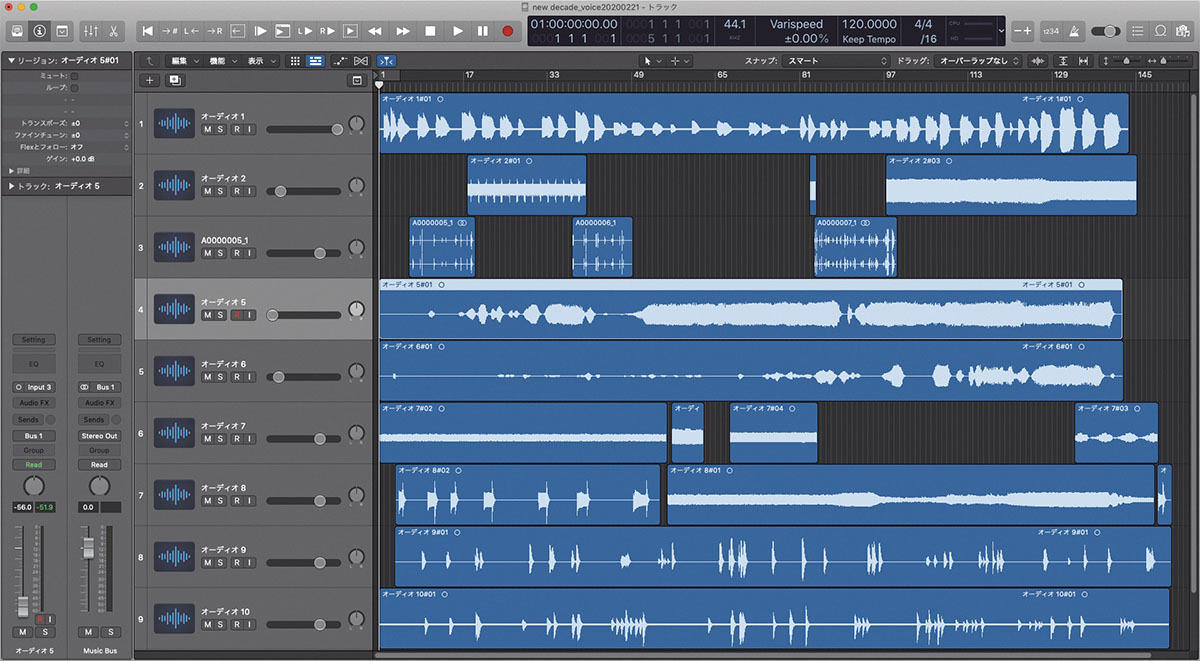Open the media Browsers icon

(x=1183, y=31)
